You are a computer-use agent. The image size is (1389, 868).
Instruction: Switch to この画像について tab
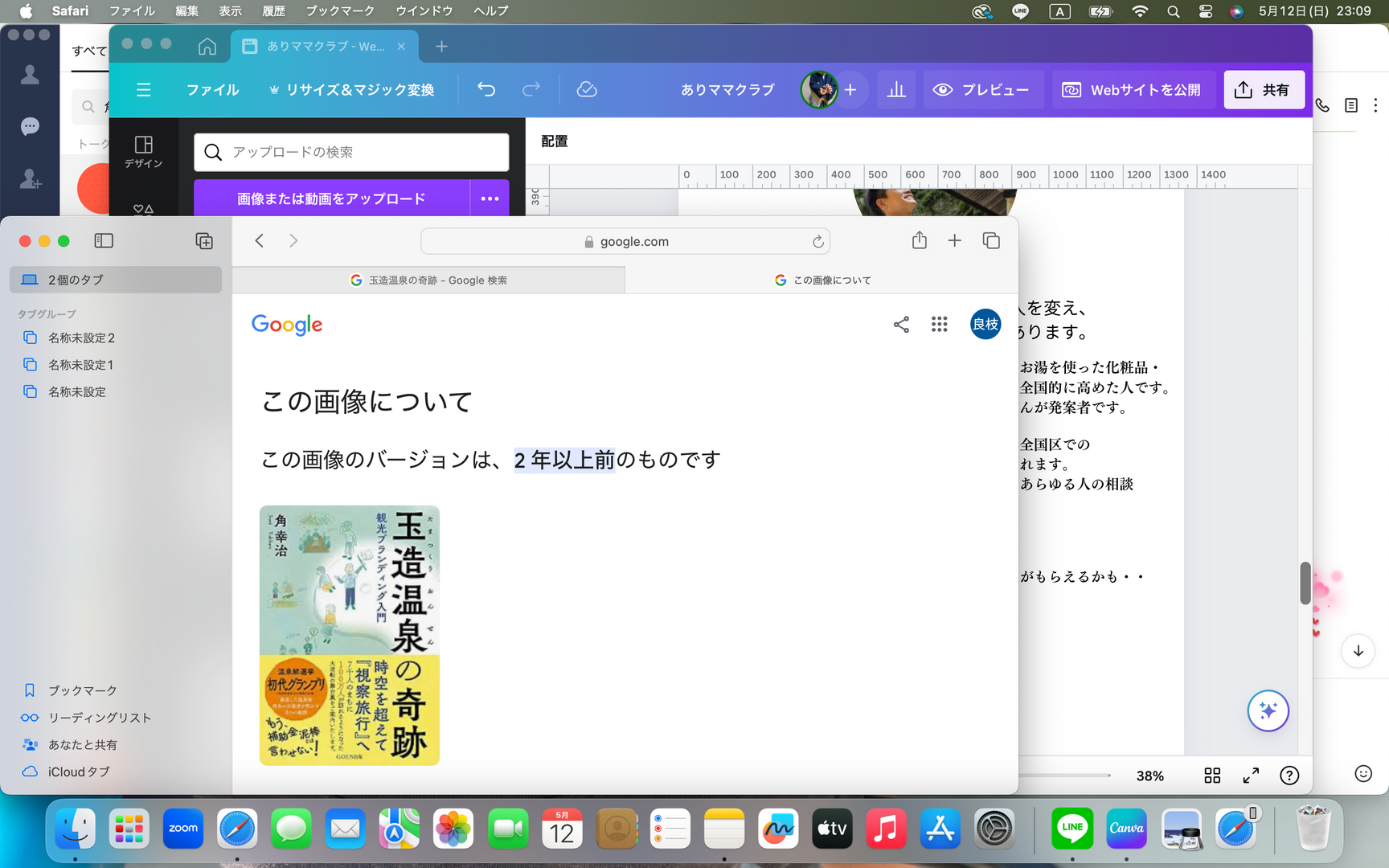coord(822,280)
